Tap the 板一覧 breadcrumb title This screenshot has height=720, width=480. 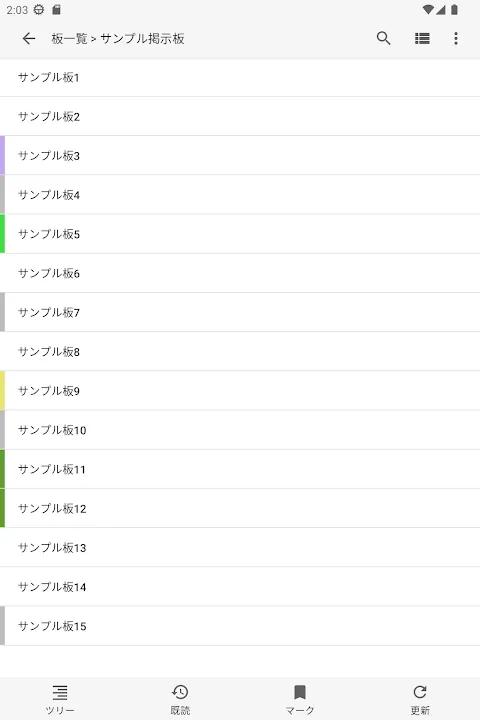[x=69, y=39]
